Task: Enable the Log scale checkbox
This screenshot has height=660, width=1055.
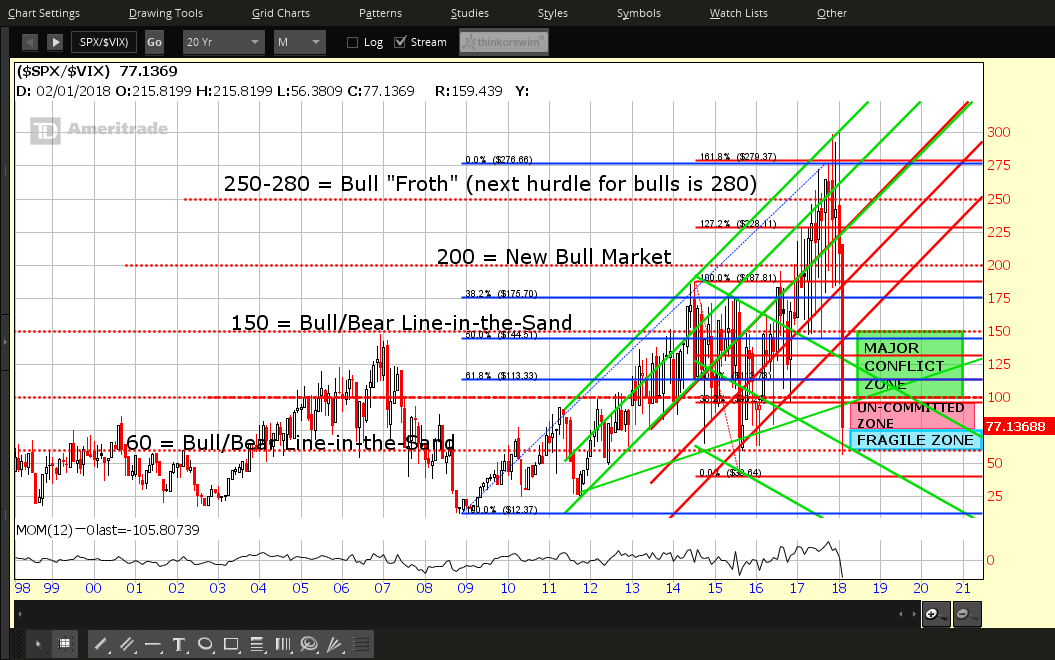Action: click(352, 42)
